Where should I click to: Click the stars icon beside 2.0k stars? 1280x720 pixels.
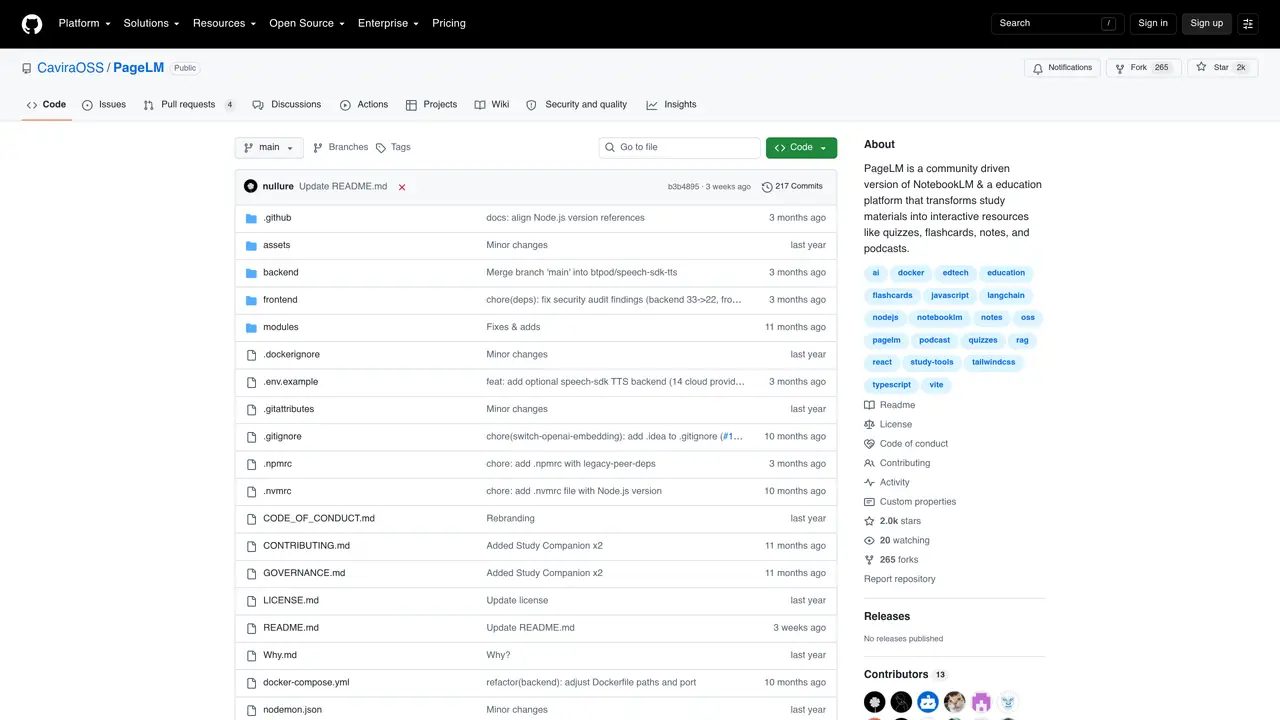click(870, 521)
